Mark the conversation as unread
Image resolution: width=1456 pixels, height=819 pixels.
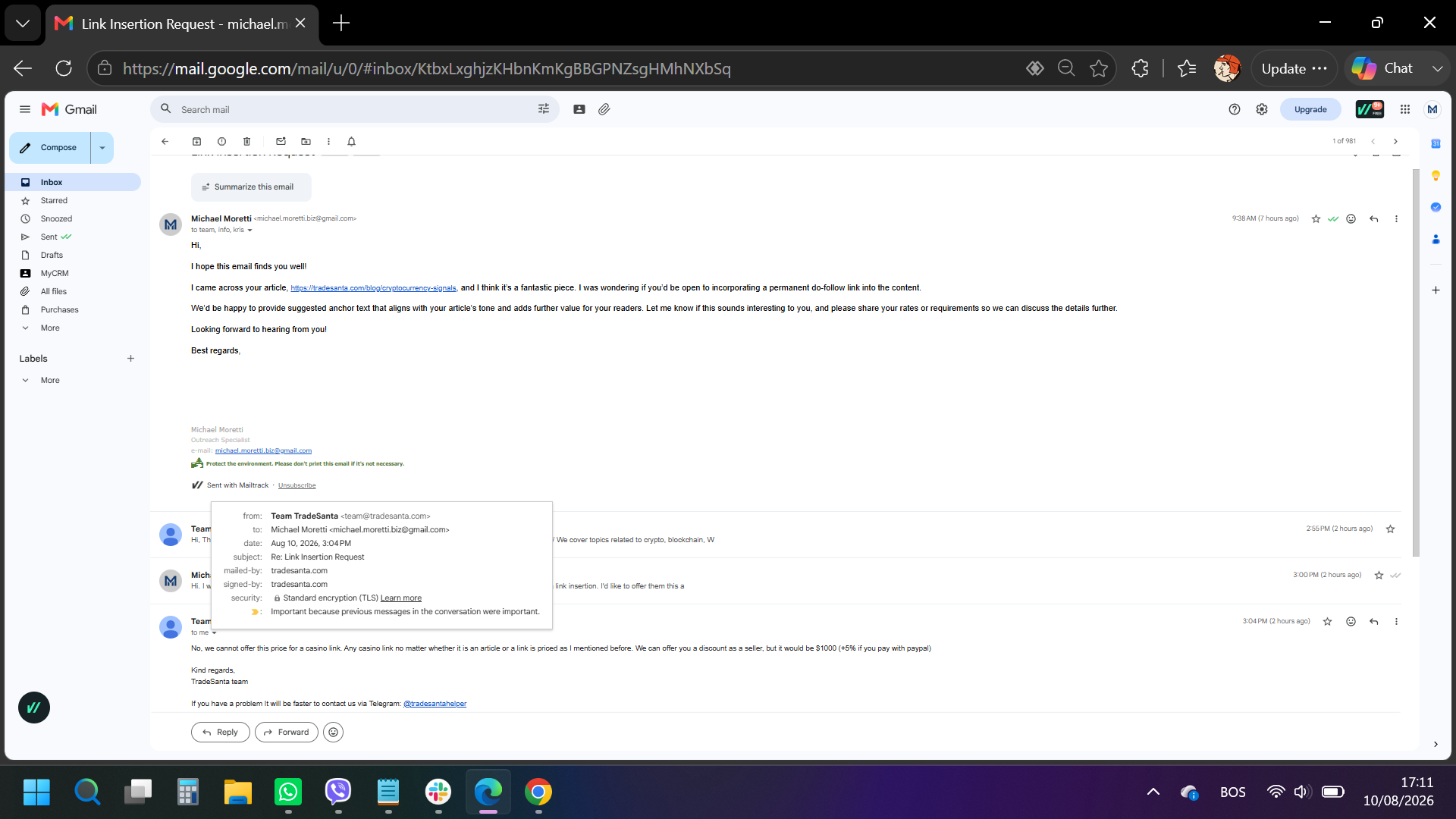click(x=281, y=141)
